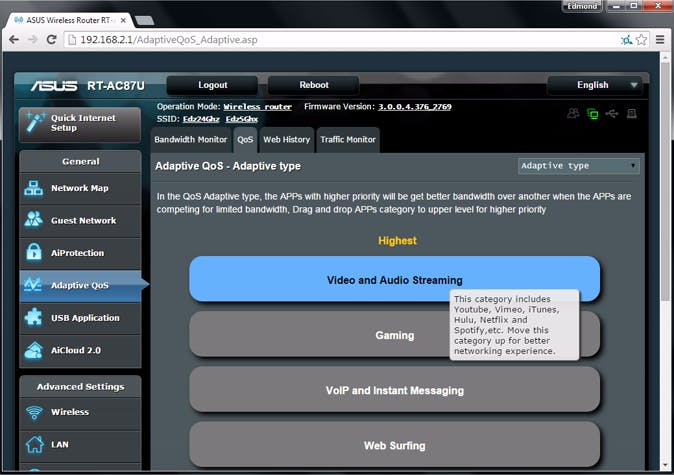Open the Adaptive type dropdown
The width and height of the screenshot is (674, 475).
(x=579, y=166)
